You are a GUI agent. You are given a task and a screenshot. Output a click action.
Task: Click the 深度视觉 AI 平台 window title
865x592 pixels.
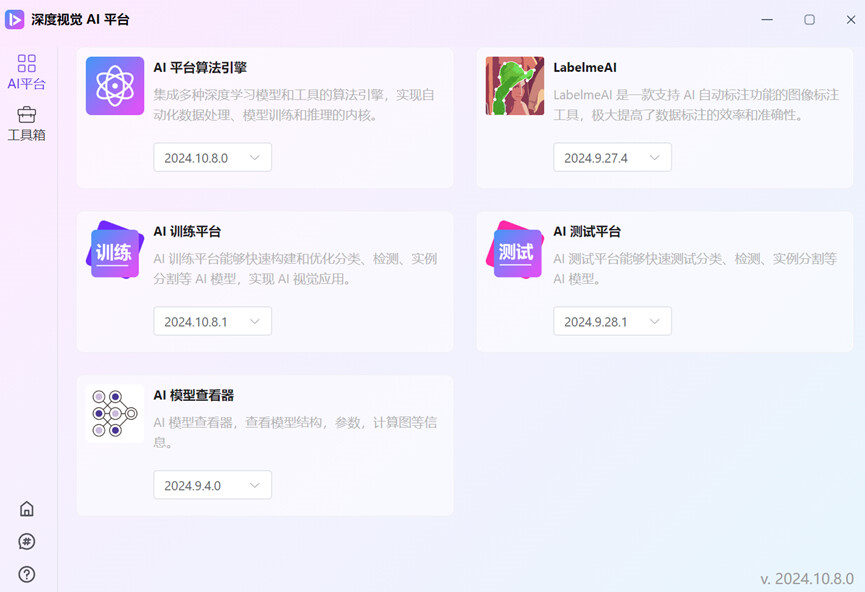click(x=80, y=19)
